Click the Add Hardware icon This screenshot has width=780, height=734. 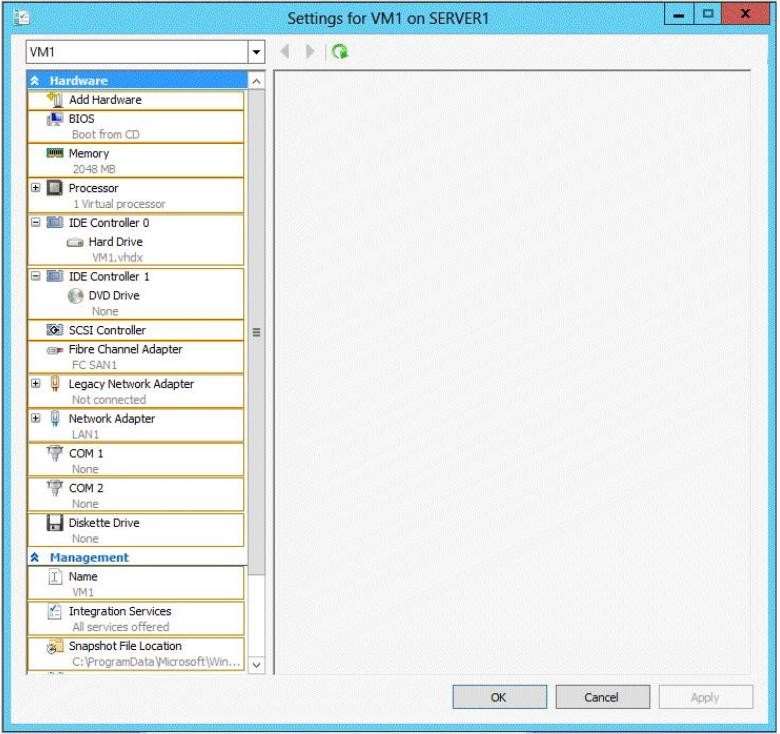pos(55,99)
